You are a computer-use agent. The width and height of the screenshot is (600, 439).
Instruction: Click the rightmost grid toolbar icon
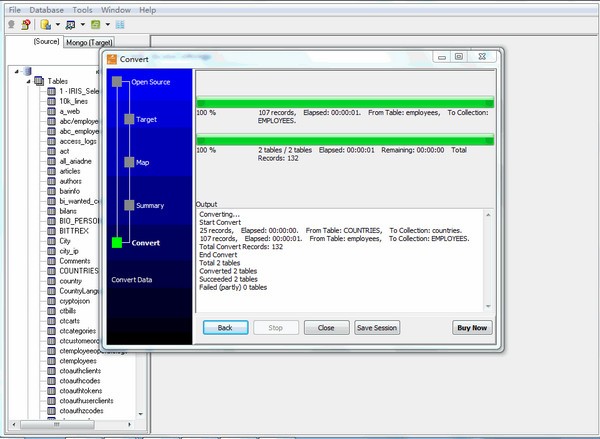pos(120,24)
